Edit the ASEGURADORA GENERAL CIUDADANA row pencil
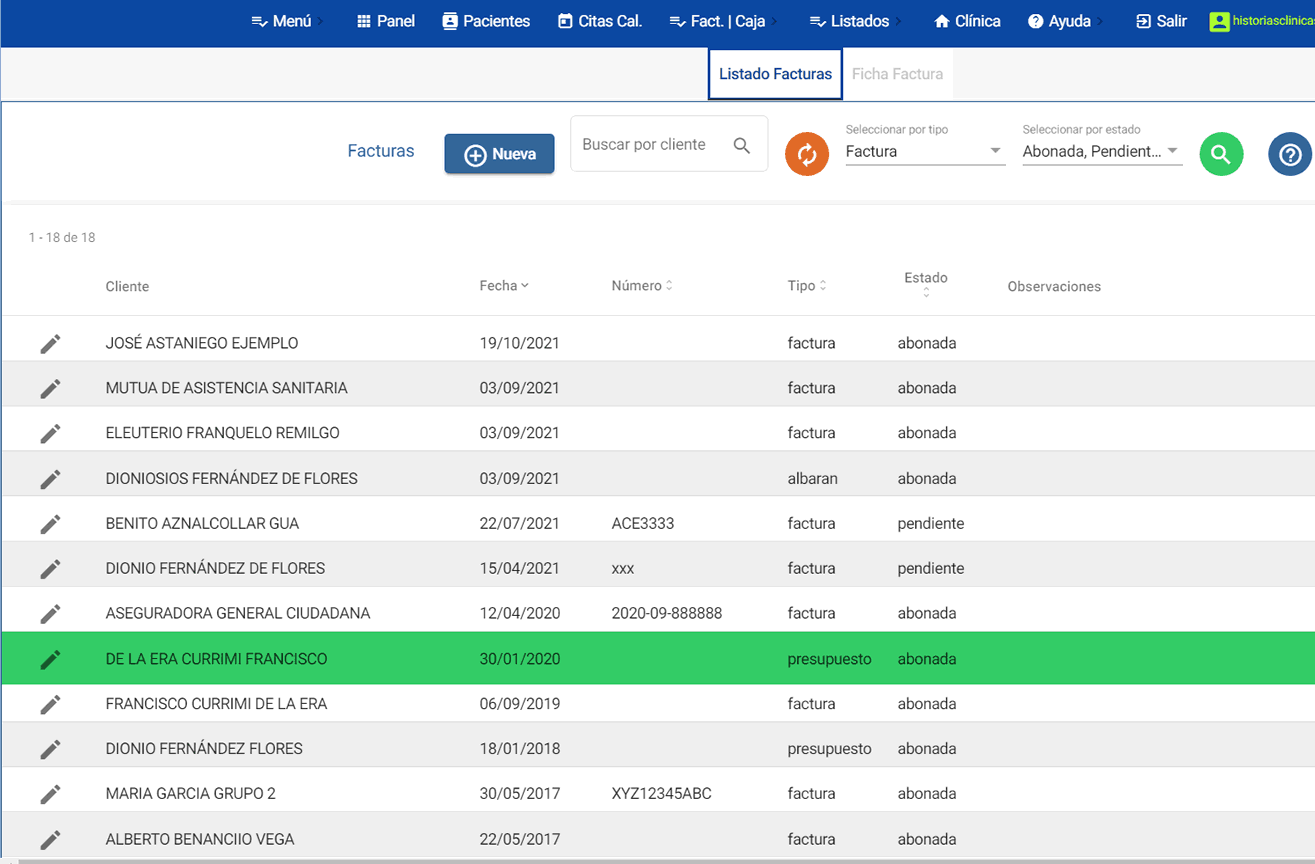The height and width of the screenshot is (864, 1315). (50, 613)
